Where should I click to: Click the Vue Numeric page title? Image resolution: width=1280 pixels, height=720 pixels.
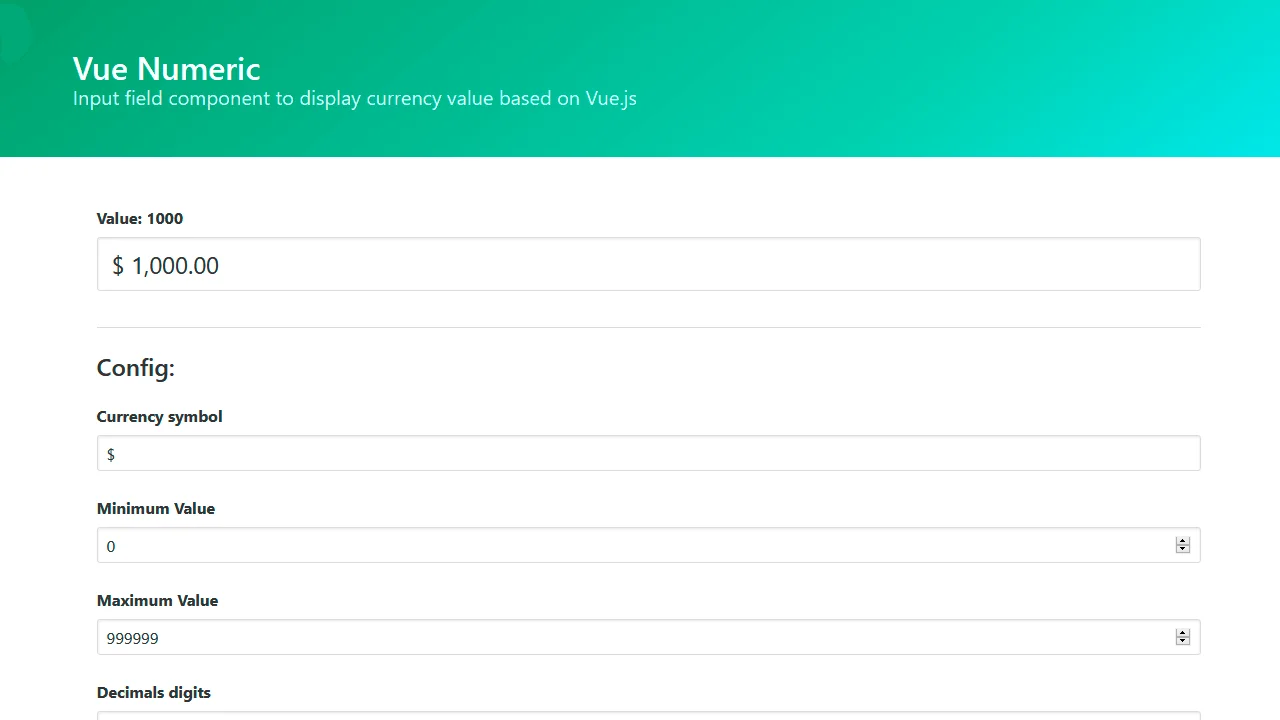click(x=166, y=68)
